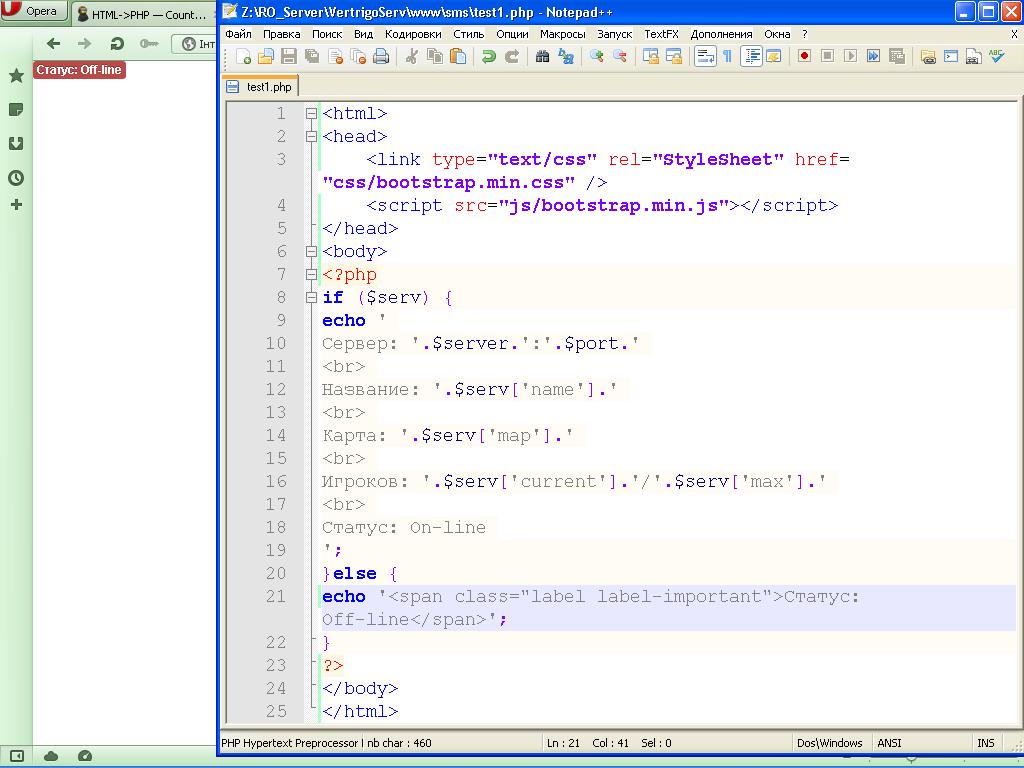Open file using the folder toolbar icon
Screen dimensions: 1024x768
click(266, 57)
